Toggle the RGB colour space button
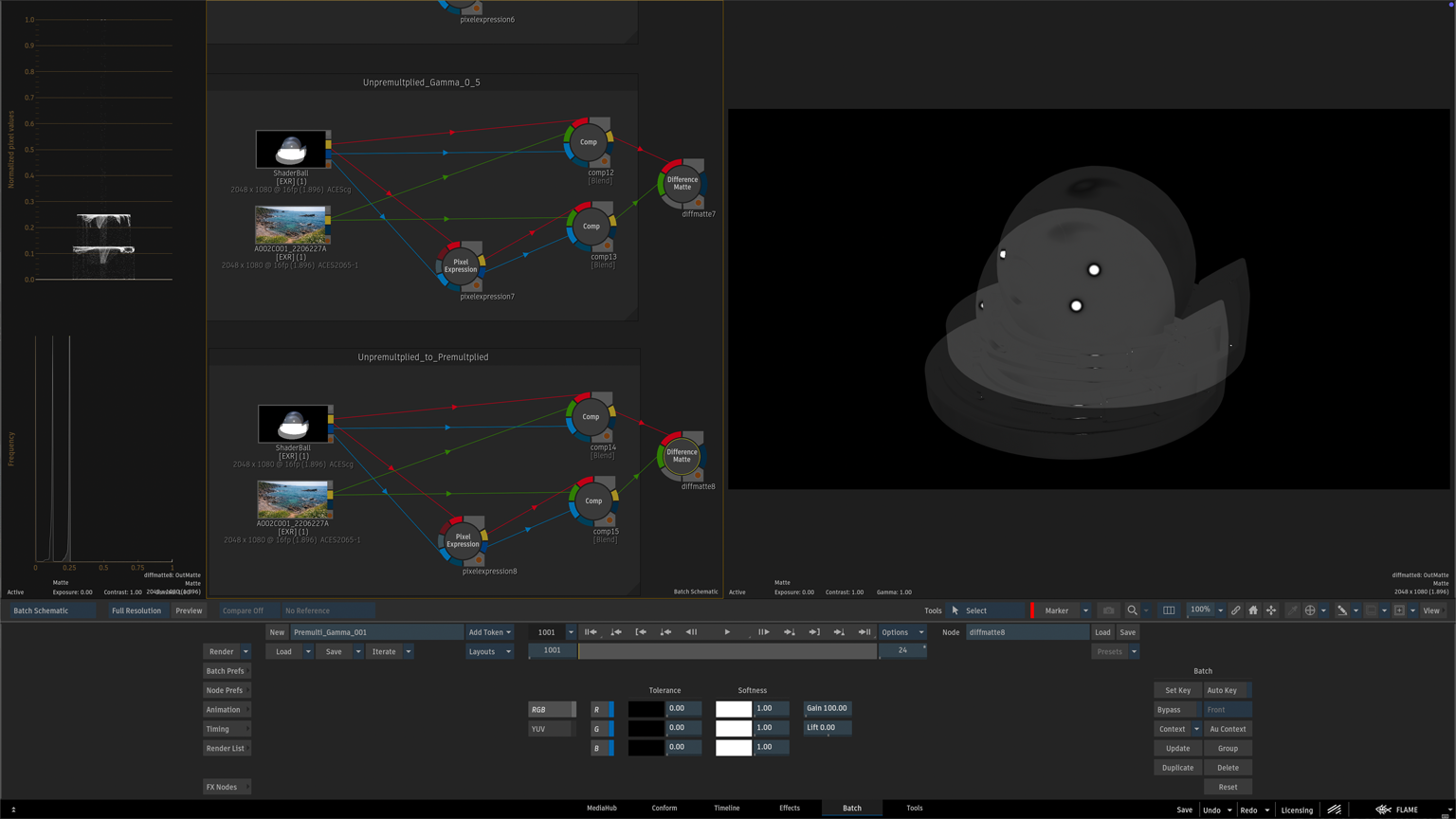 552,709
